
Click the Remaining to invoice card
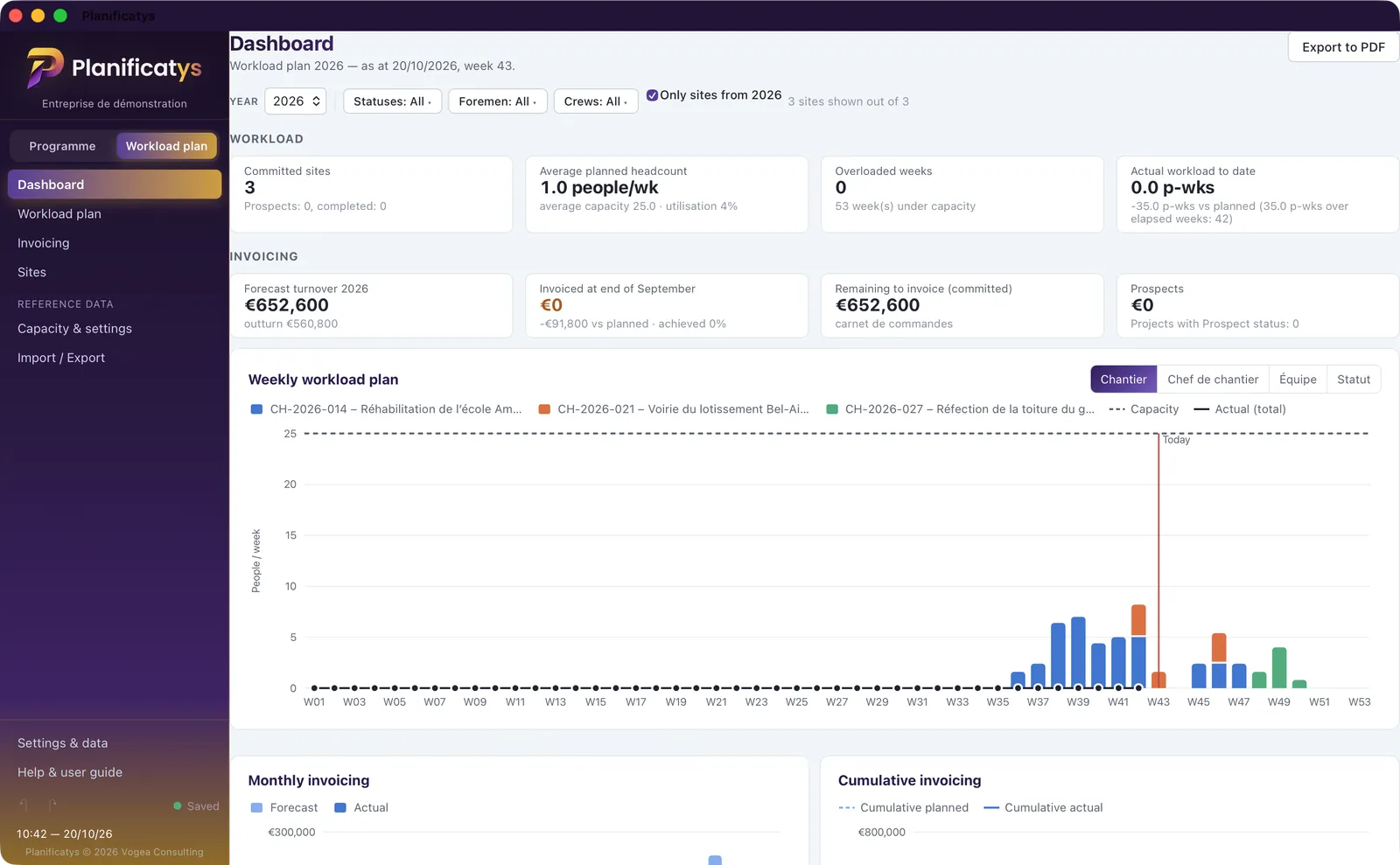[x=962, y=305]
